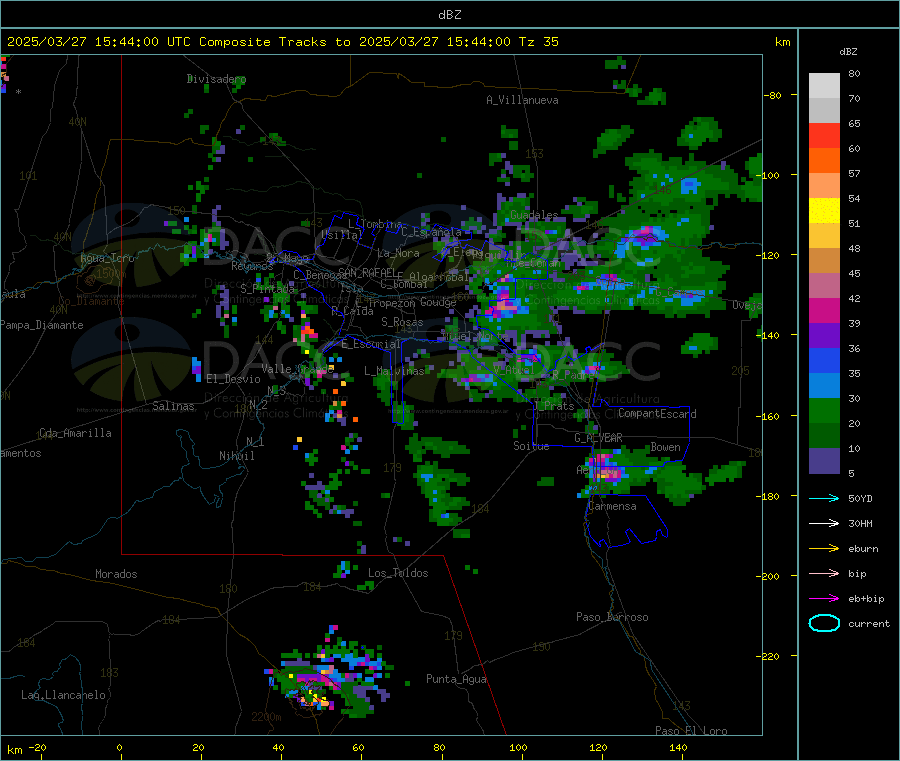Screen dimensions: 900x761
Task: Click the Los_Toldos map label
Action: pos(398,573)
